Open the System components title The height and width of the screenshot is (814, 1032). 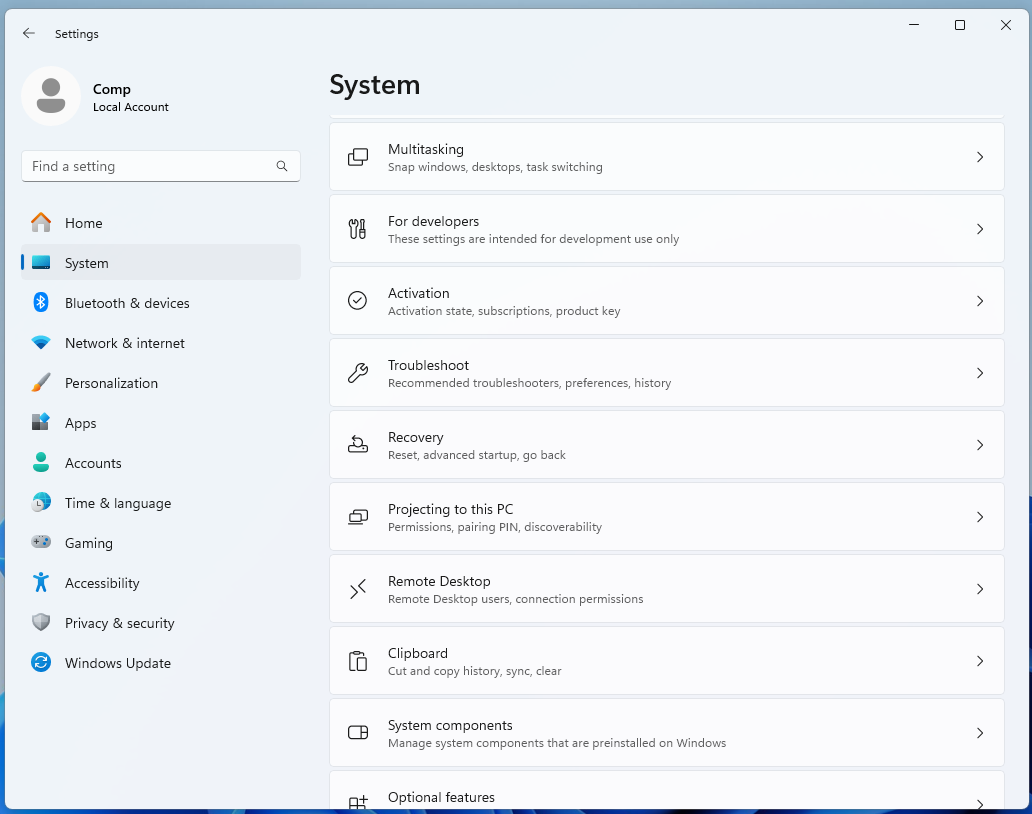450,725
